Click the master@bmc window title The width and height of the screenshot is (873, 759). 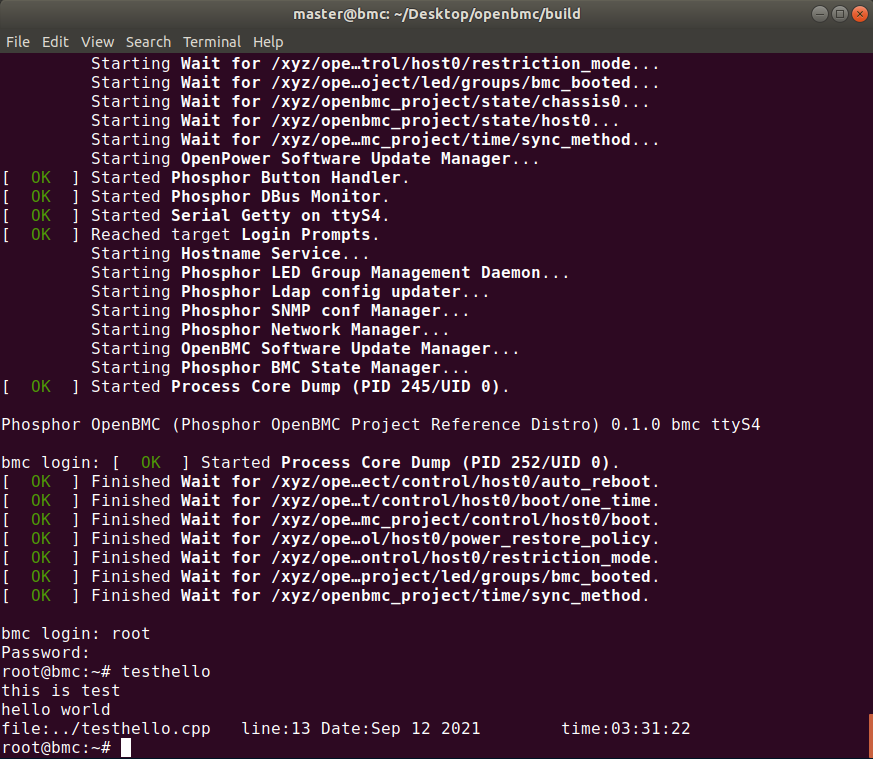(x=436, y=13)
